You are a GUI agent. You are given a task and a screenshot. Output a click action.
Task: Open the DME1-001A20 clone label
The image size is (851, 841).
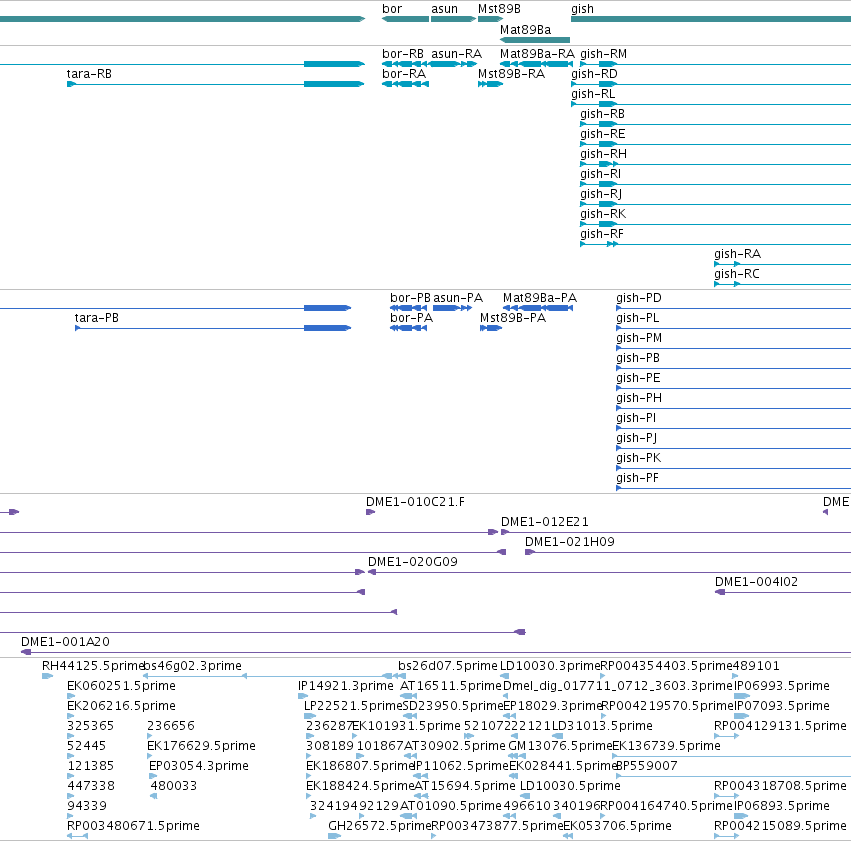click(65, 642)
